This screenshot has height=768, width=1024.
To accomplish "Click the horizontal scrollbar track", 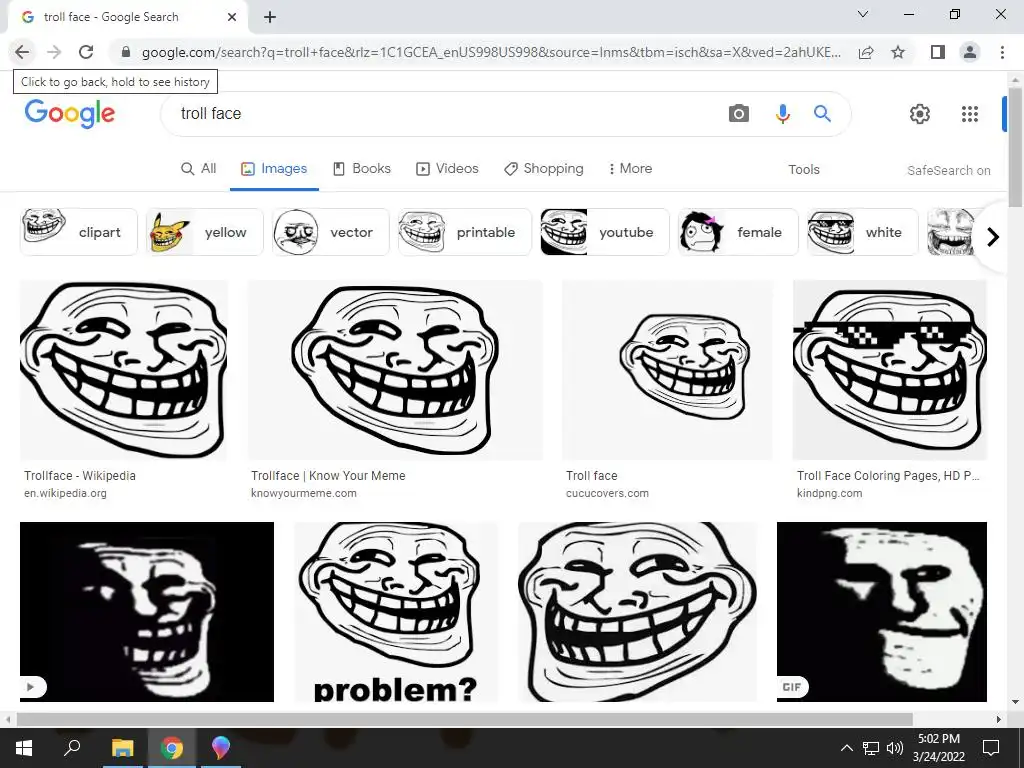I will coord(503,719).
